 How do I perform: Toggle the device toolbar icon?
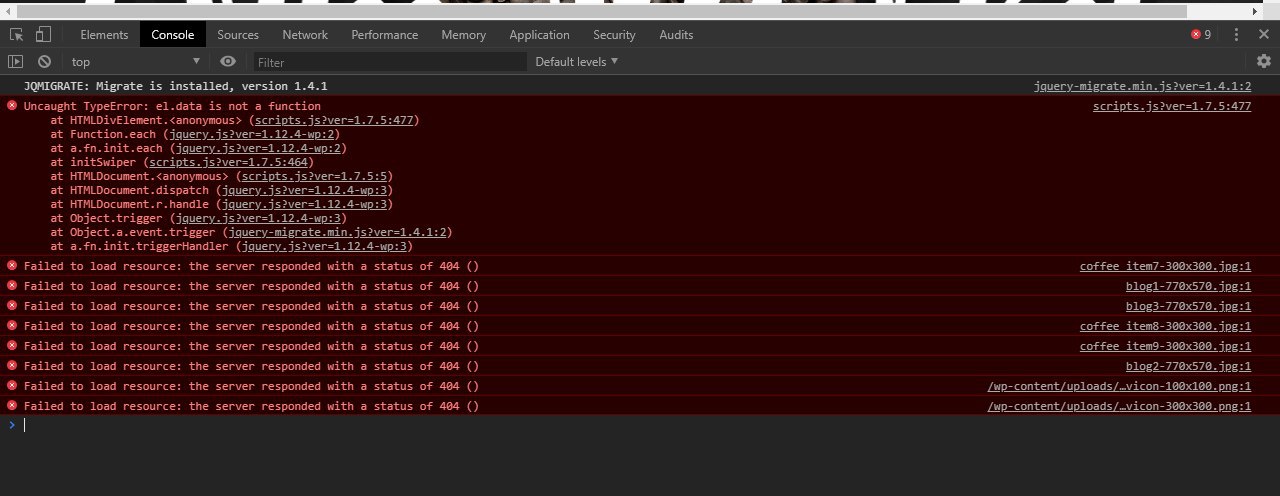pyautogui.click(x=43, y=35)
